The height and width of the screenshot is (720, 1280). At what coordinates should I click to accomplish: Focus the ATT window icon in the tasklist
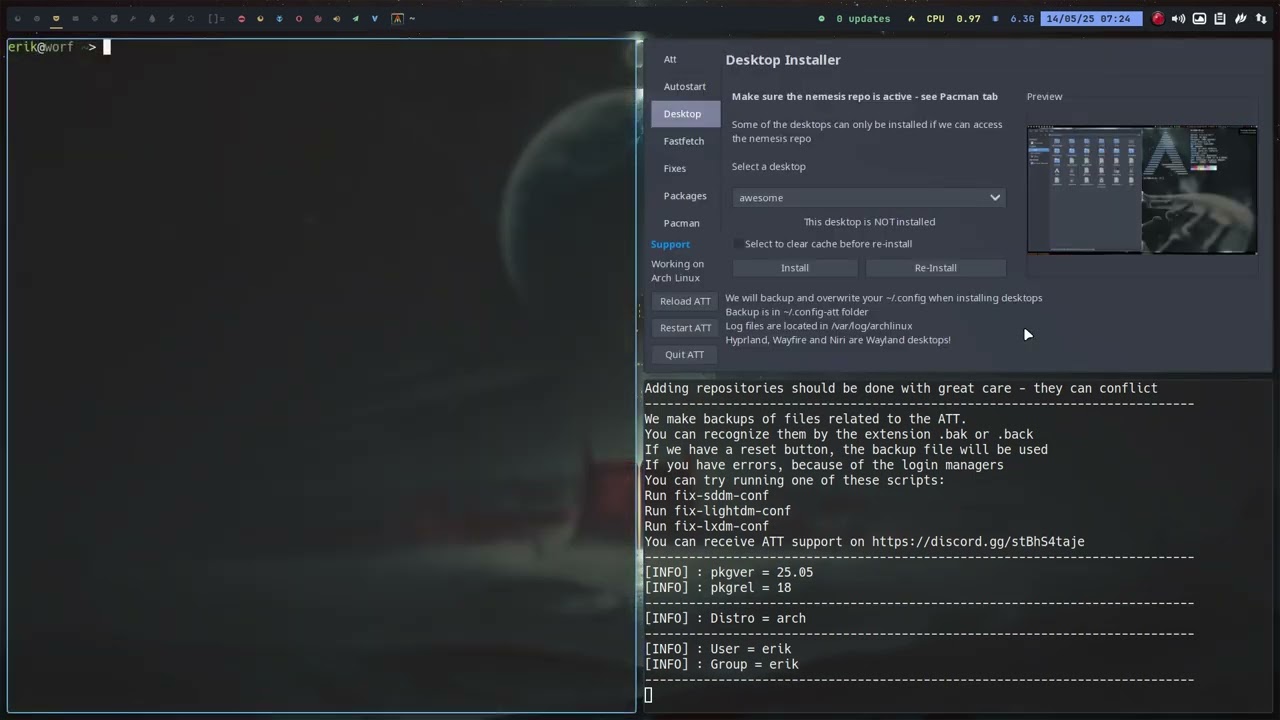pyautogui.click(x=397, y=18)
